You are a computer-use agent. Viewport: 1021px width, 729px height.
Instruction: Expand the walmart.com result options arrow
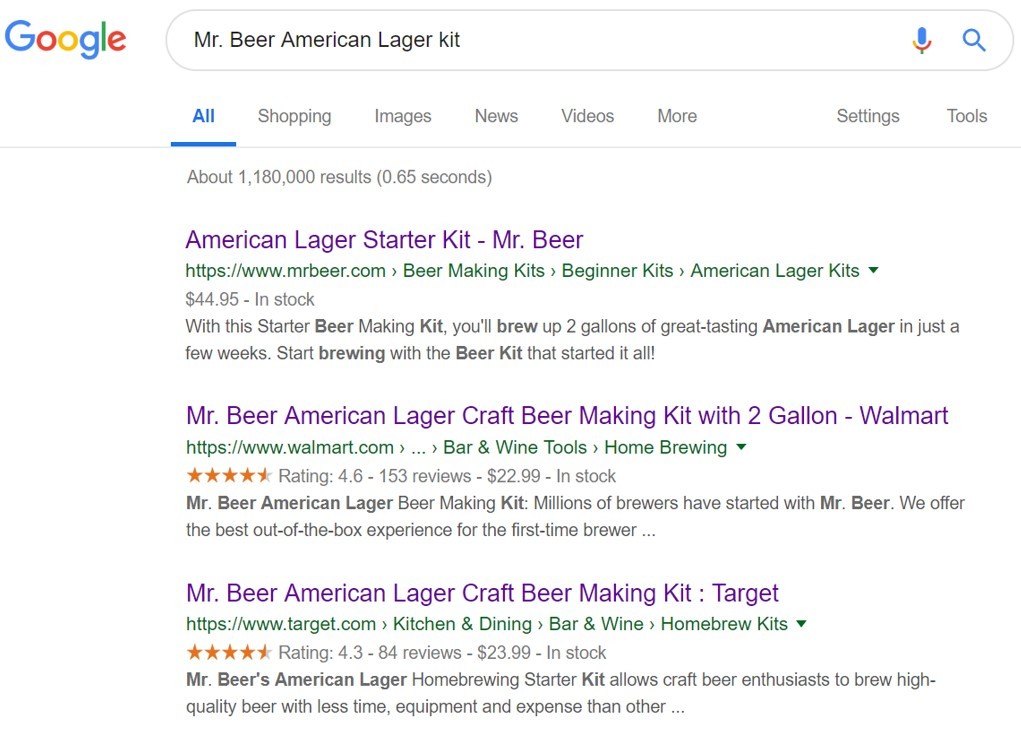(x=741, y=447)
